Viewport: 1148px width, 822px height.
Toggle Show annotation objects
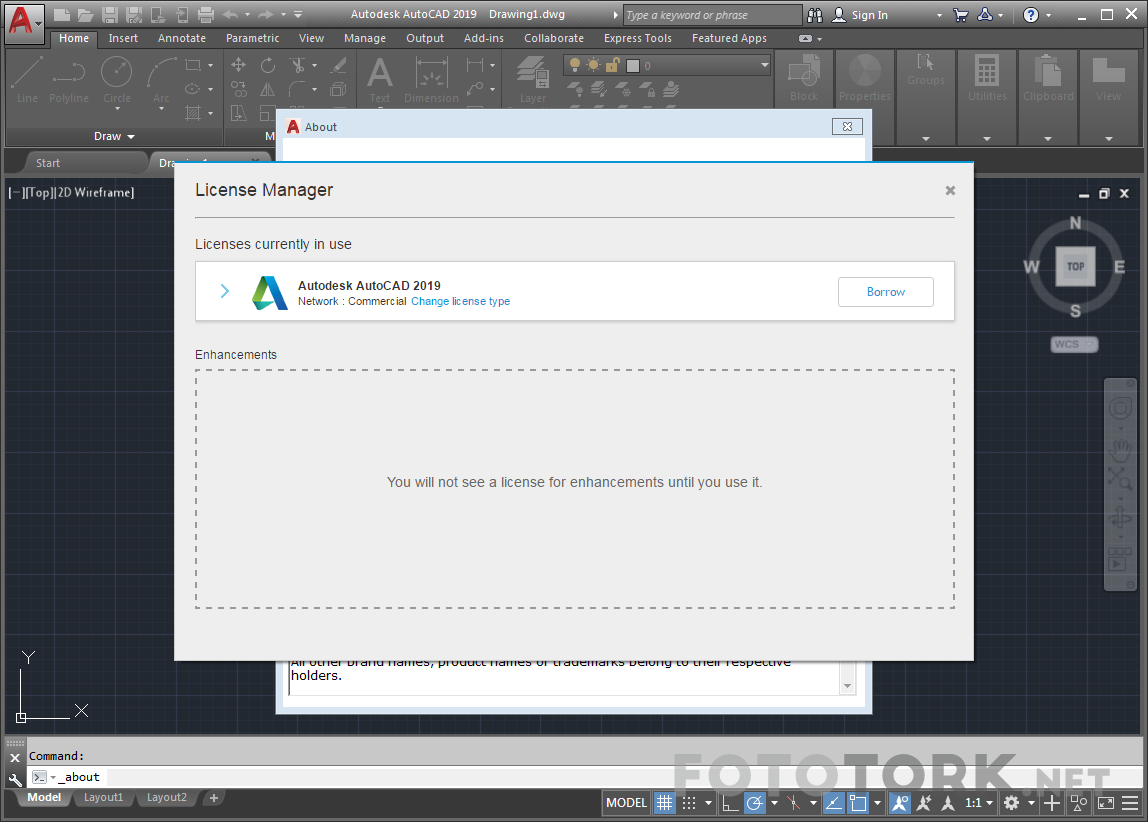[x=900, y=803]
